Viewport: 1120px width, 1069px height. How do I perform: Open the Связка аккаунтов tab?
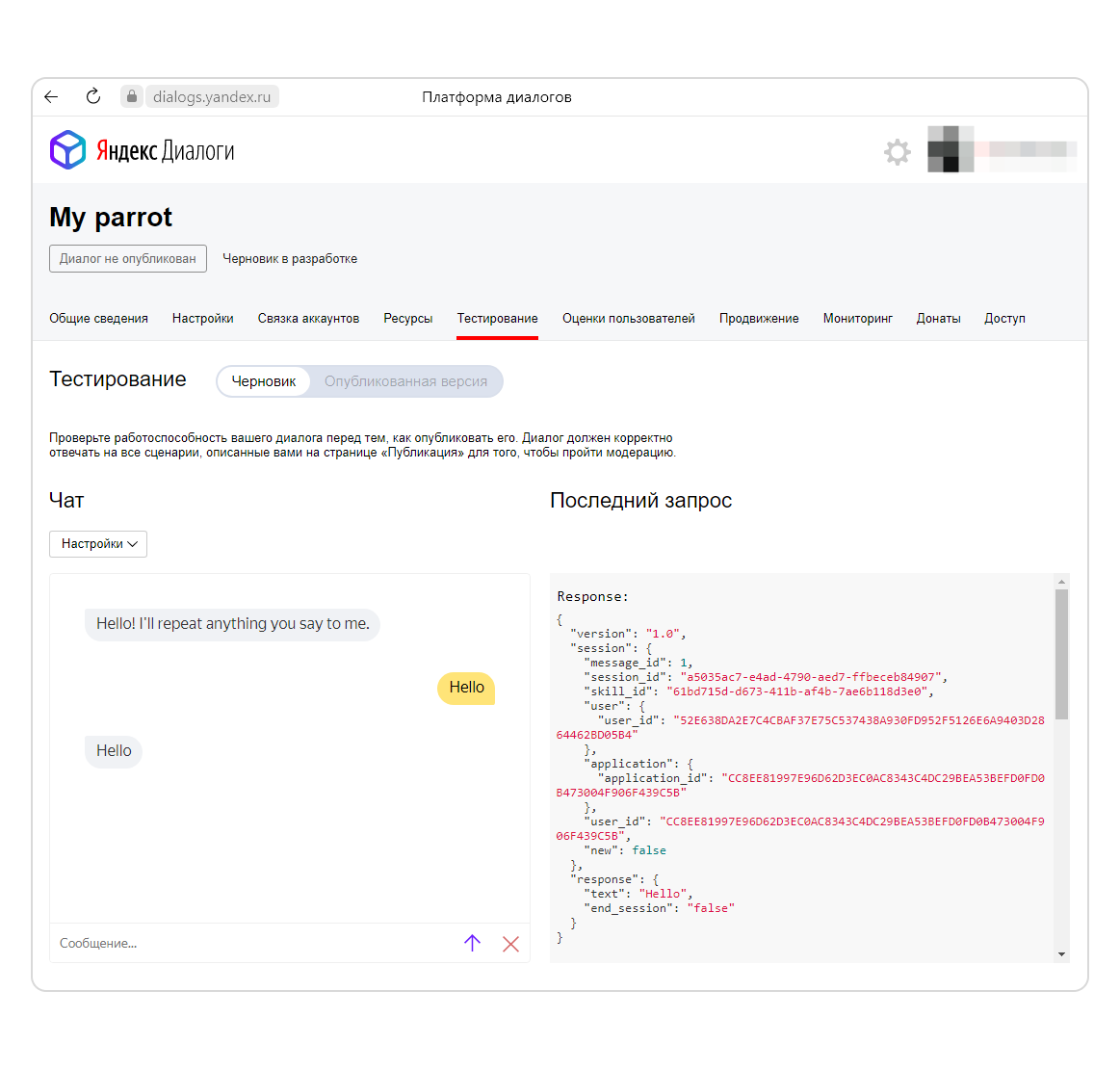(x=308, y=319)
